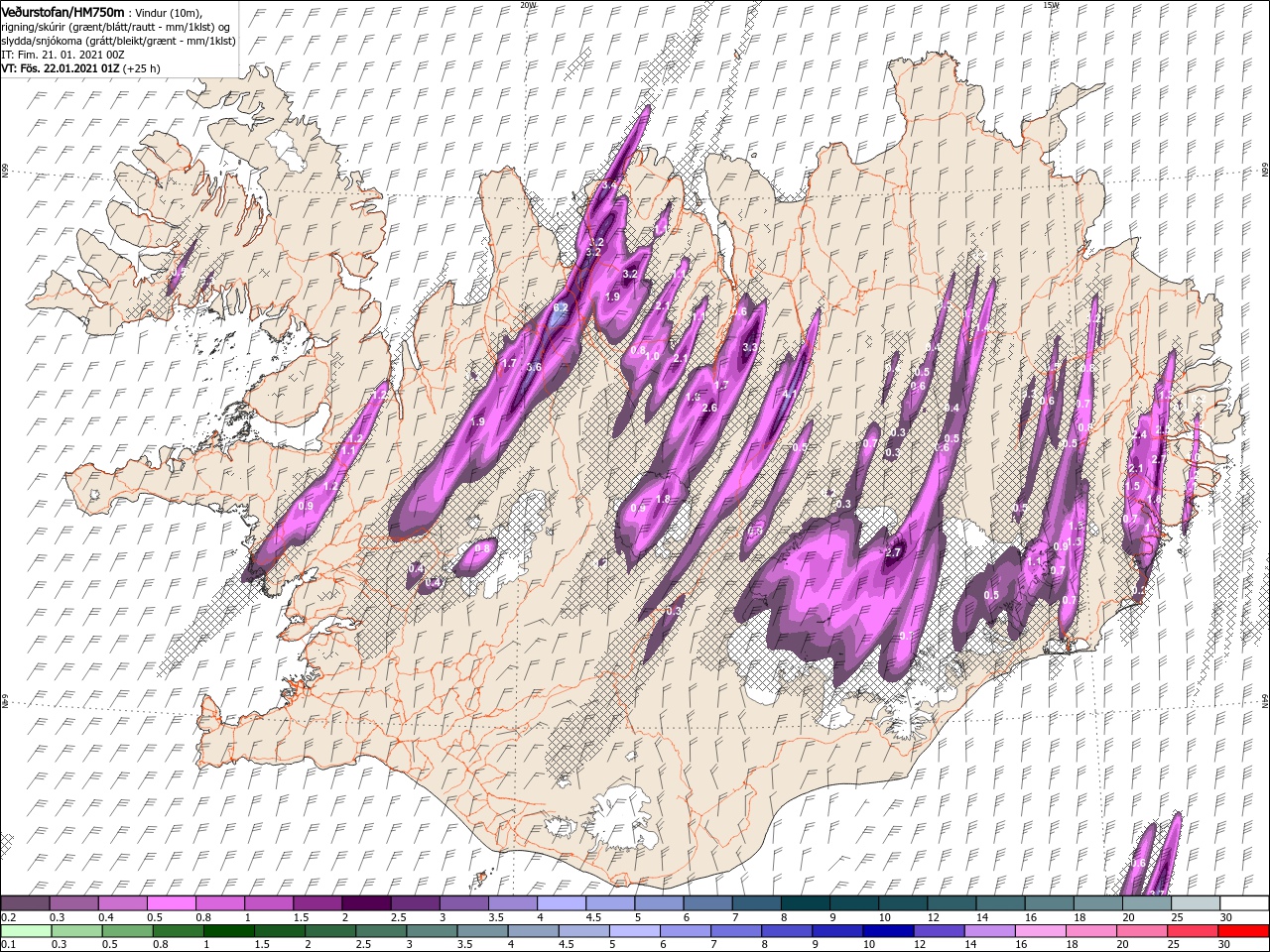Pick the 16 swatch in the lower rain legend row

pyautogui.click(x=1042, y=931)
